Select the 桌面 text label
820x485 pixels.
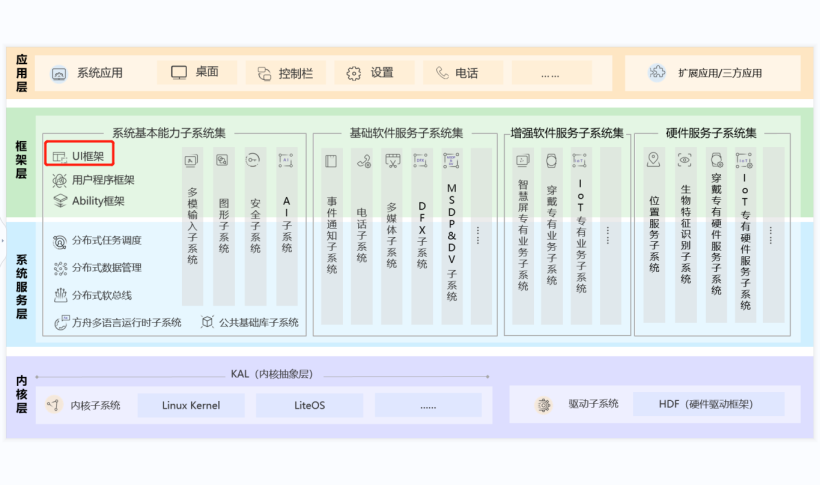coord(207,72)
